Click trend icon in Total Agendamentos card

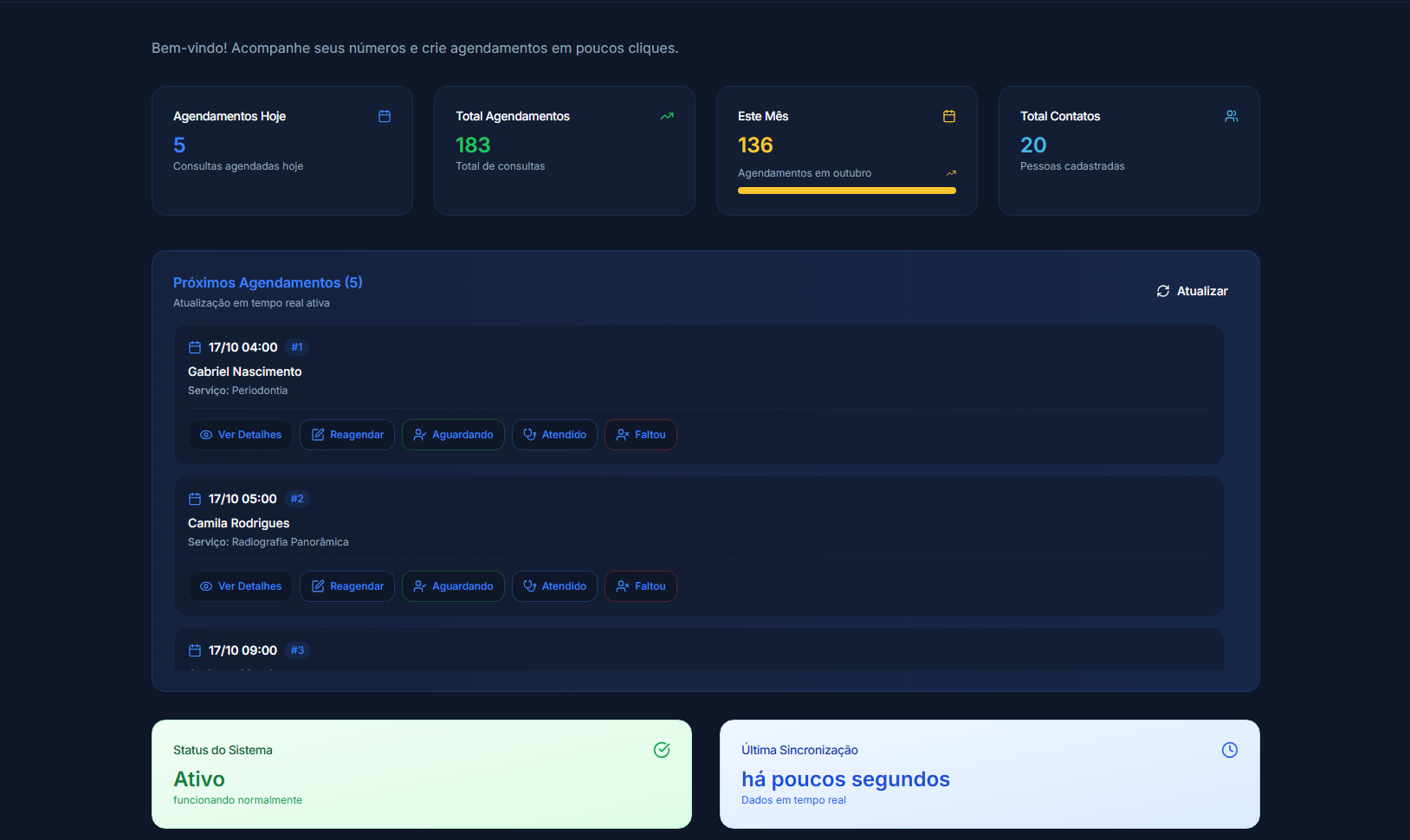667,116
